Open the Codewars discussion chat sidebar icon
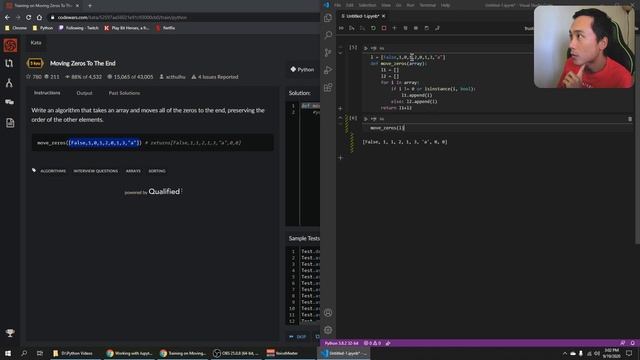Image resolution: width=640 pixels, height=360 pixels. [9, 102]
